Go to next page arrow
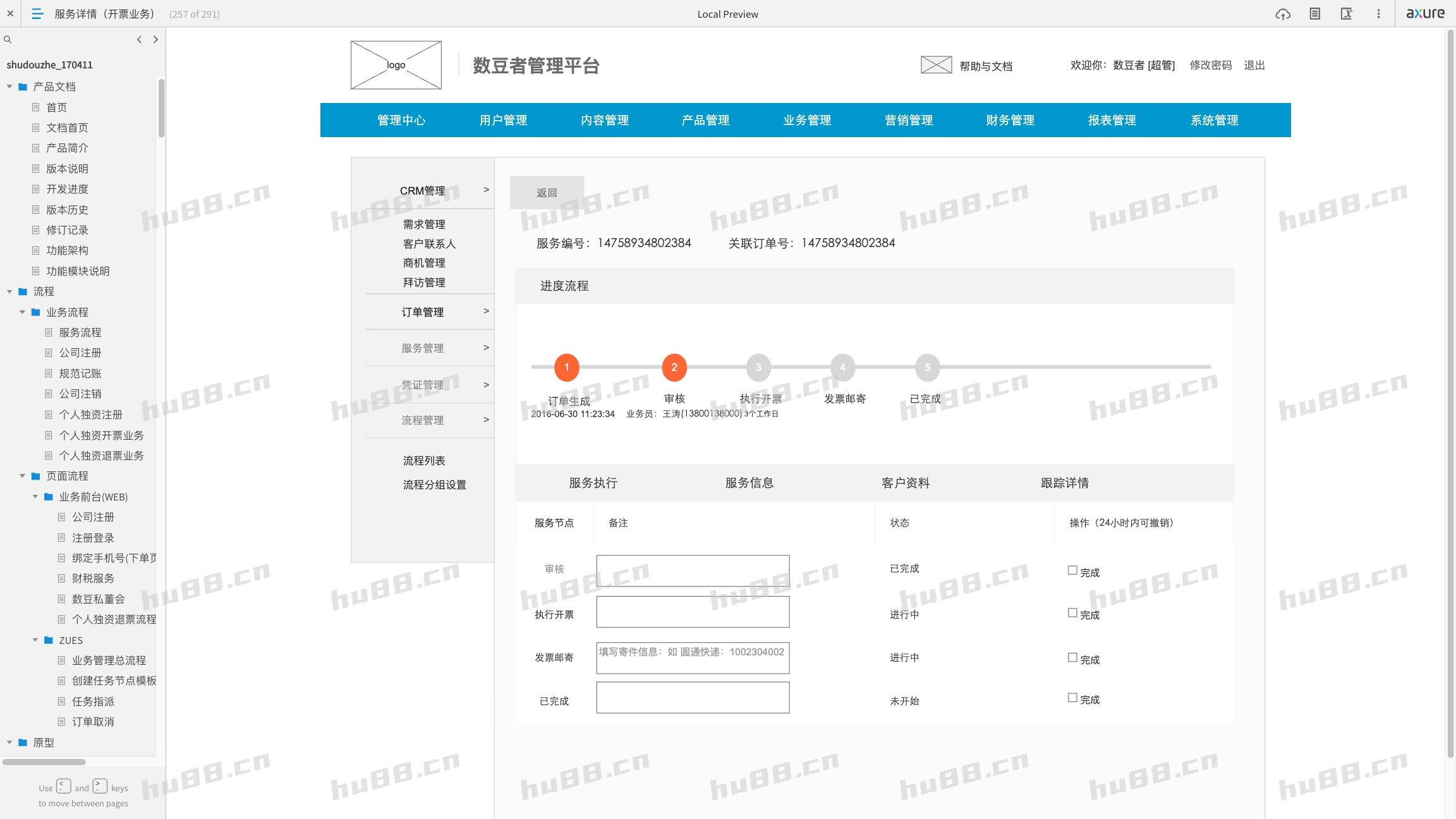The image size is (1456, 819). point(155,40)
